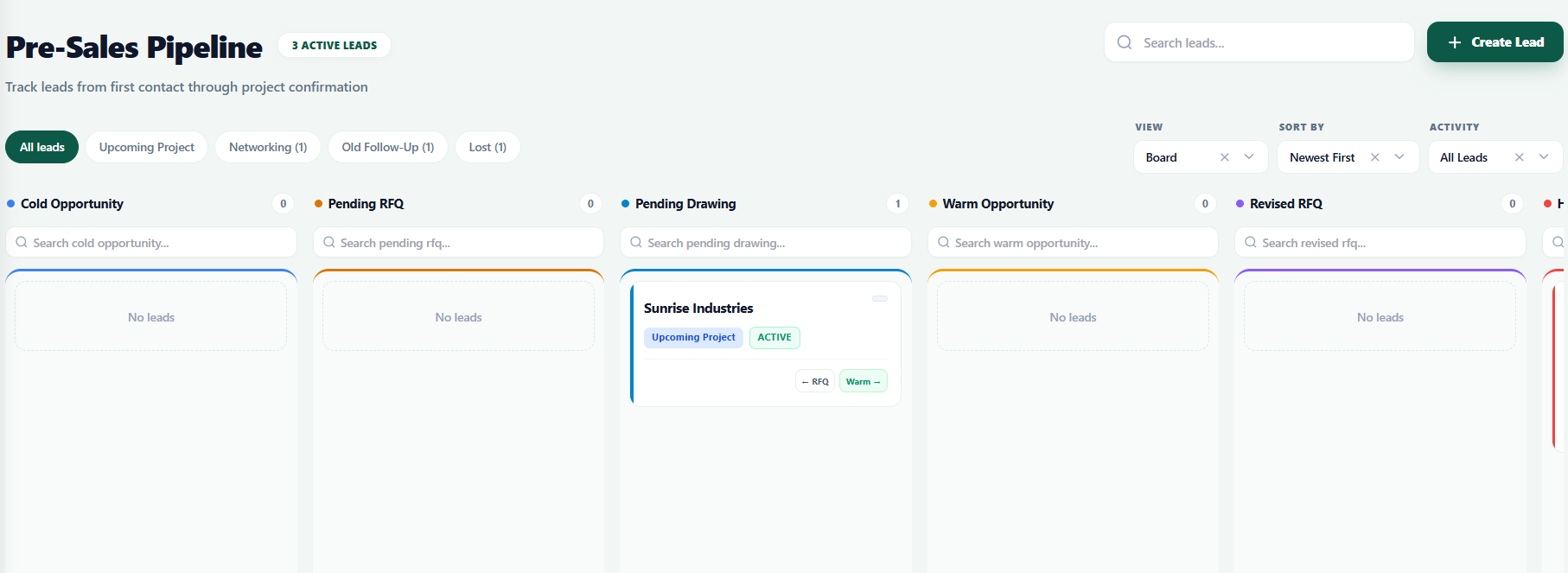Select the All leads filter tab
The width and height of the screenshot is (1568, 573).
tap(42, 147)
